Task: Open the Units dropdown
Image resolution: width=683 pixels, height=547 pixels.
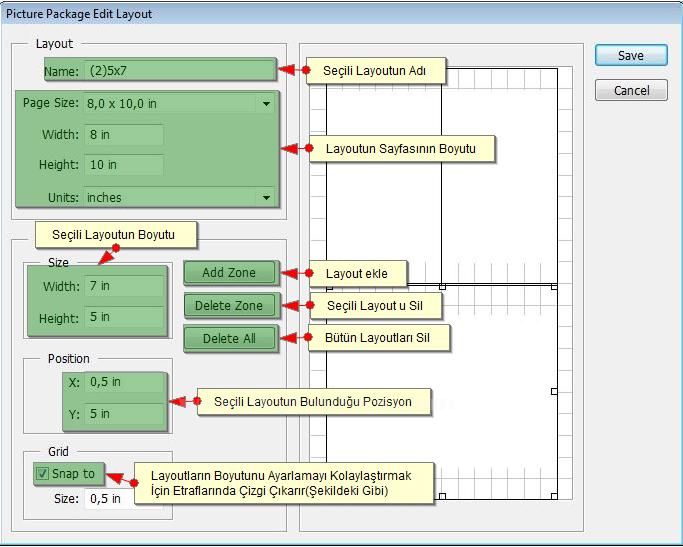Action: pos(179,197)
